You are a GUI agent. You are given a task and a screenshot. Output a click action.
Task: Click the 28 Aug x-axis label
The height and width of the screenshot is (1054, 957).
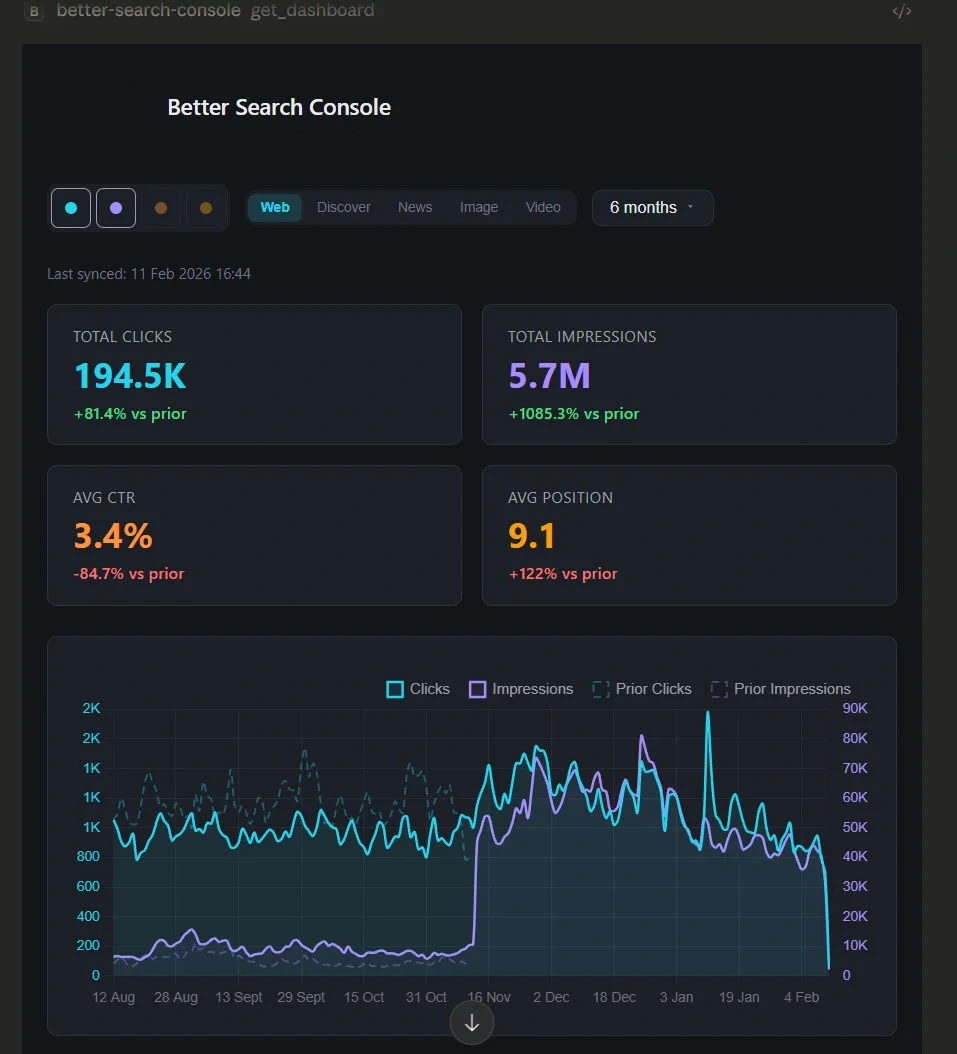176,997
